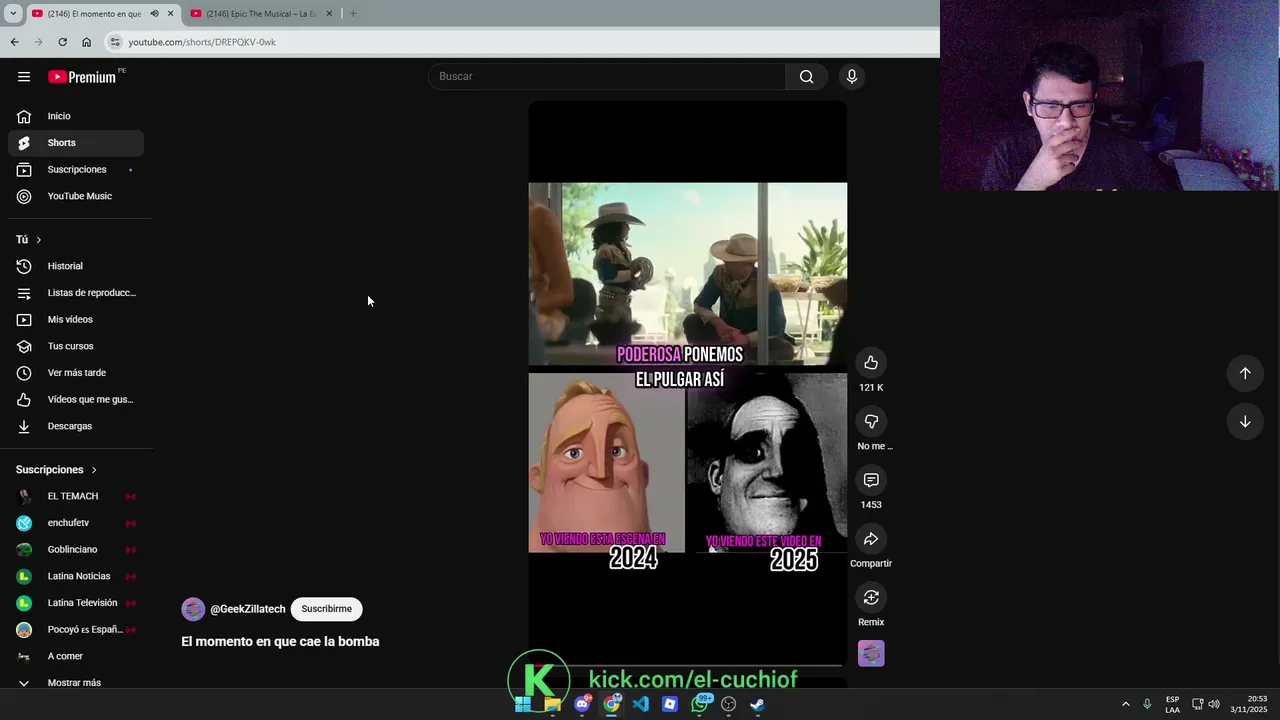Open Steam from the taskbar

(758, 704)
